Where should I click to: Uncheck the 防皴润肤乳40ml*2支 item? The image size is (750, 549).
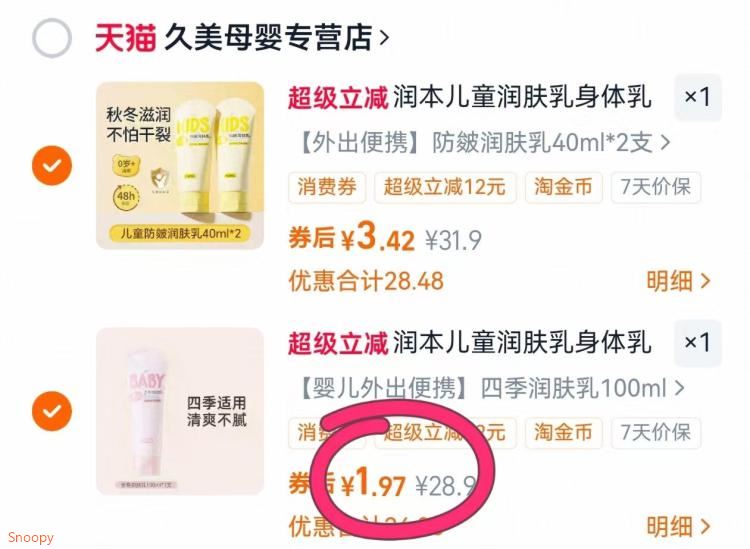[x=52, y=165]
